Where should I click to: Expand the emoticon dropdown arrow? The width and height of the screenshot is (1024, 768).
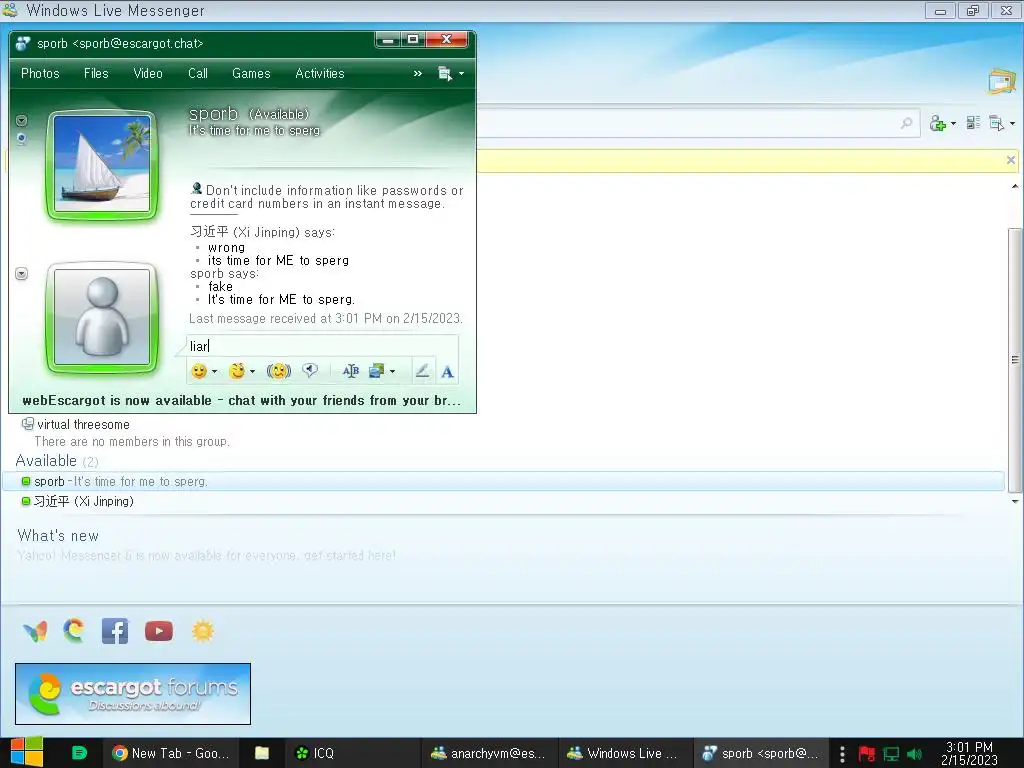(x=214, y=372)
